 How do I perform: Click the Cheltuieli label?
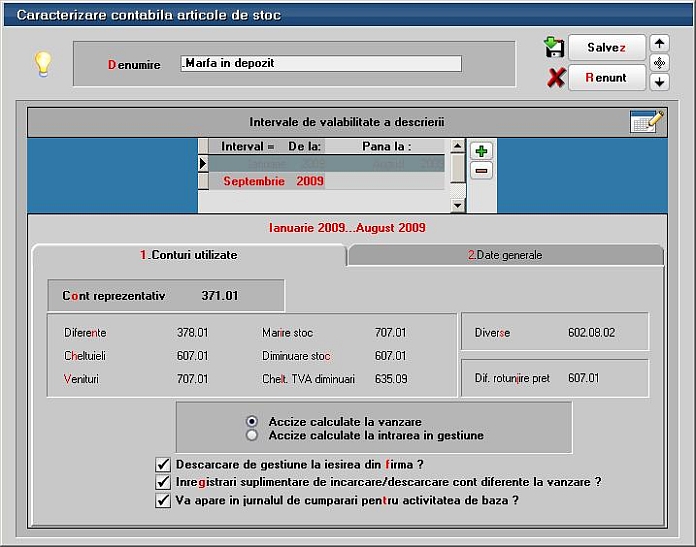click(x=85, y=356)
